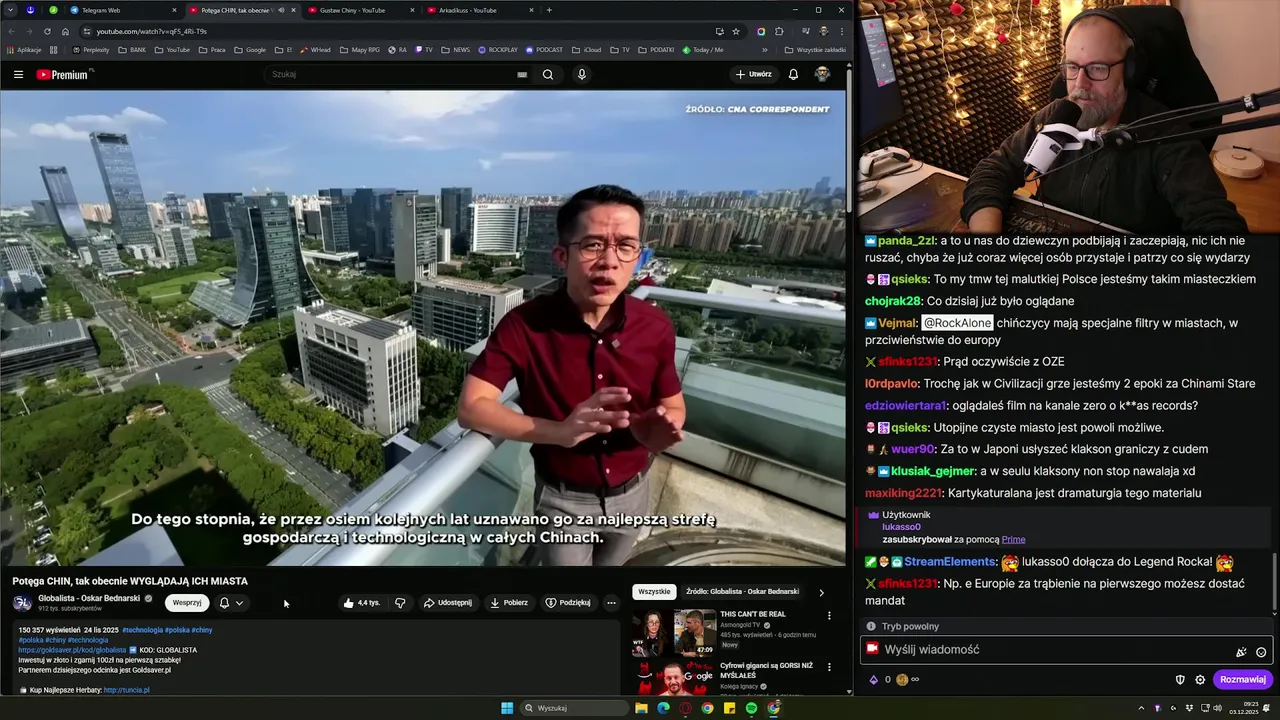Expand hidden system tray icons

(1141, 708)
